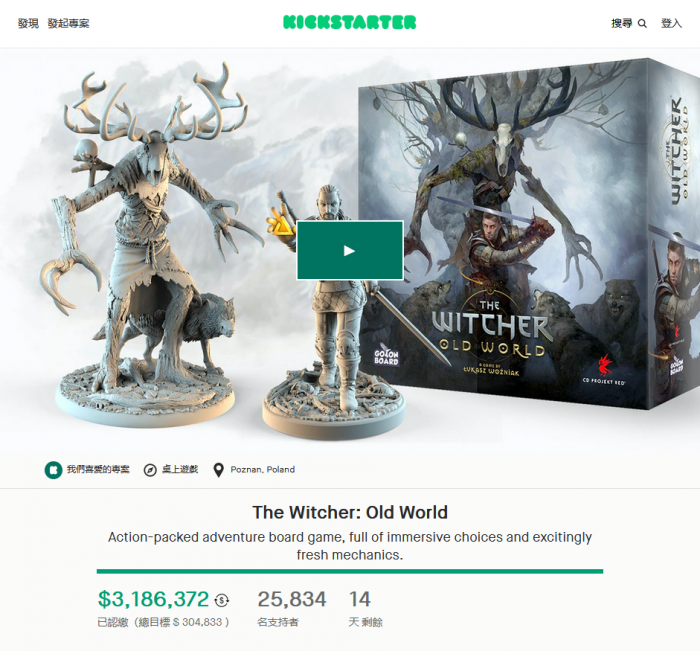Play the project video

350,250
